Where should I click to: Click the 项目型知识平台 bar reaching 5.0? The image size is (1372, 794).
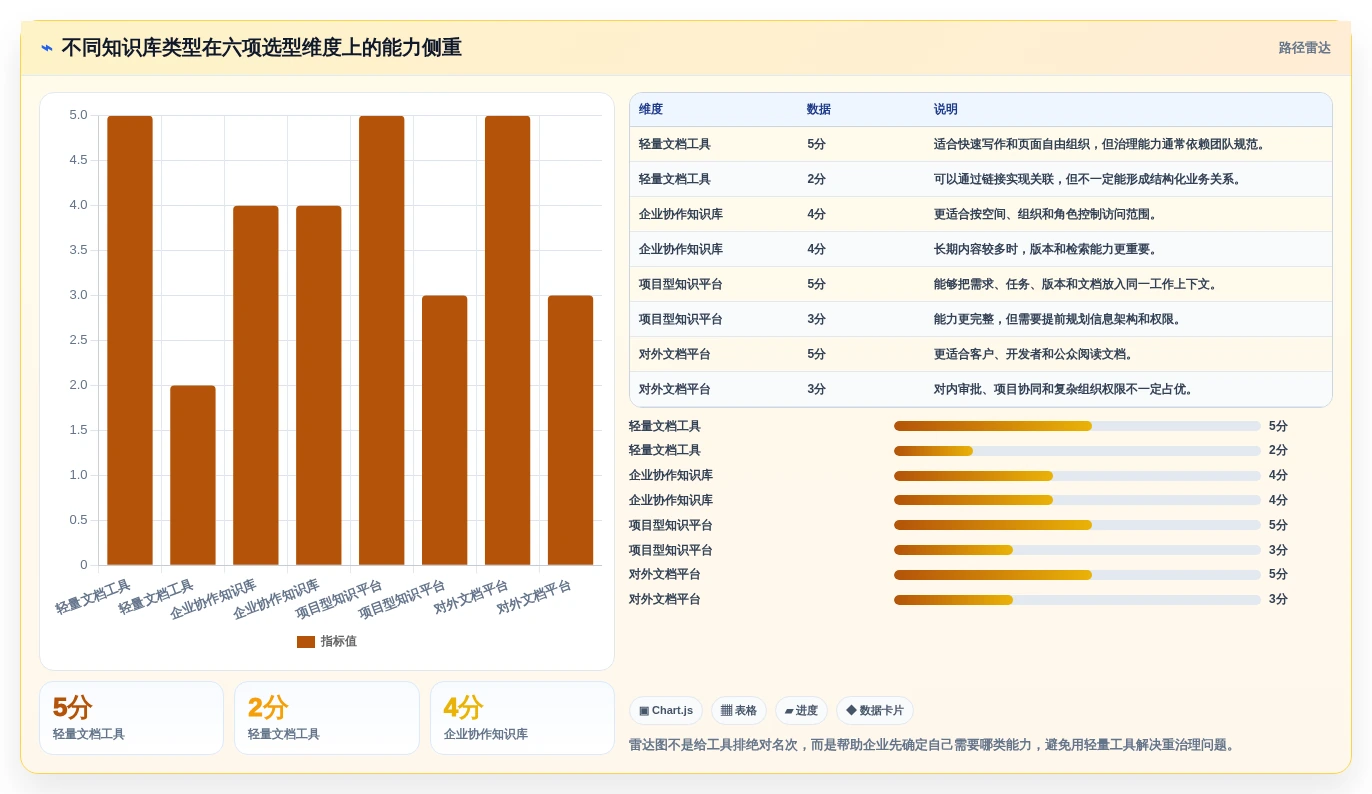tap(382, 340)
